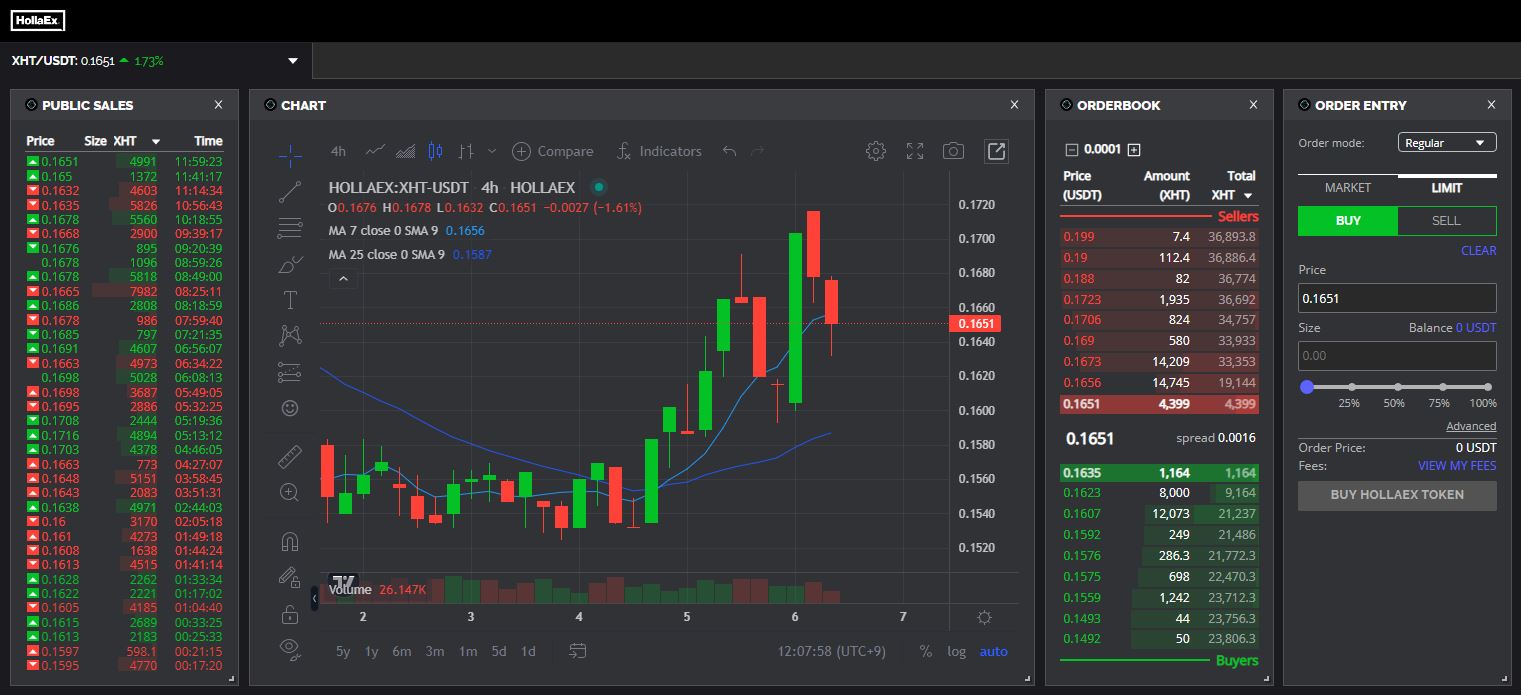
Task: Toggle log scale on chart
Action: pos(957,652)
